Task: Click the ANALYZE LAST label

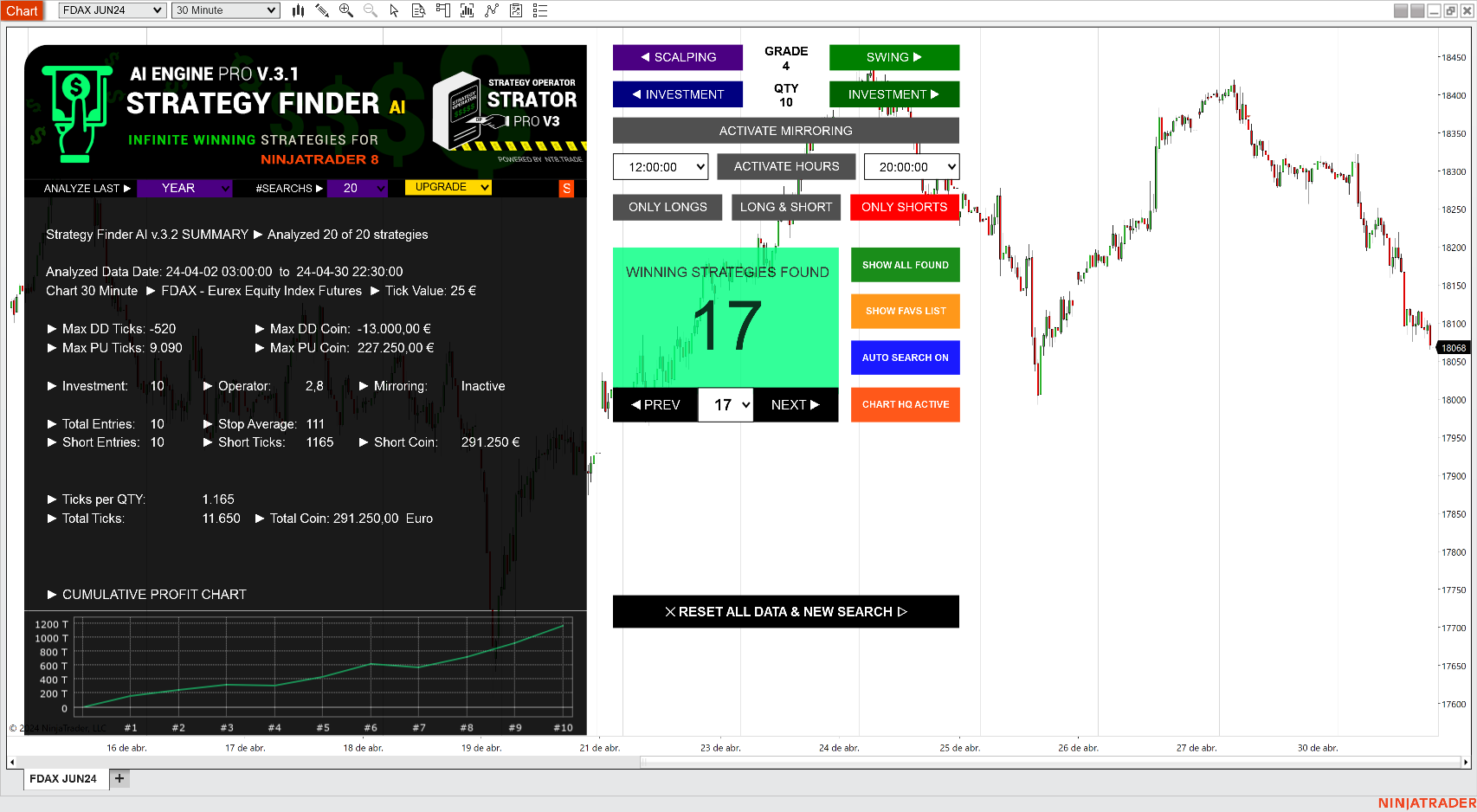Action: [87, 188]
